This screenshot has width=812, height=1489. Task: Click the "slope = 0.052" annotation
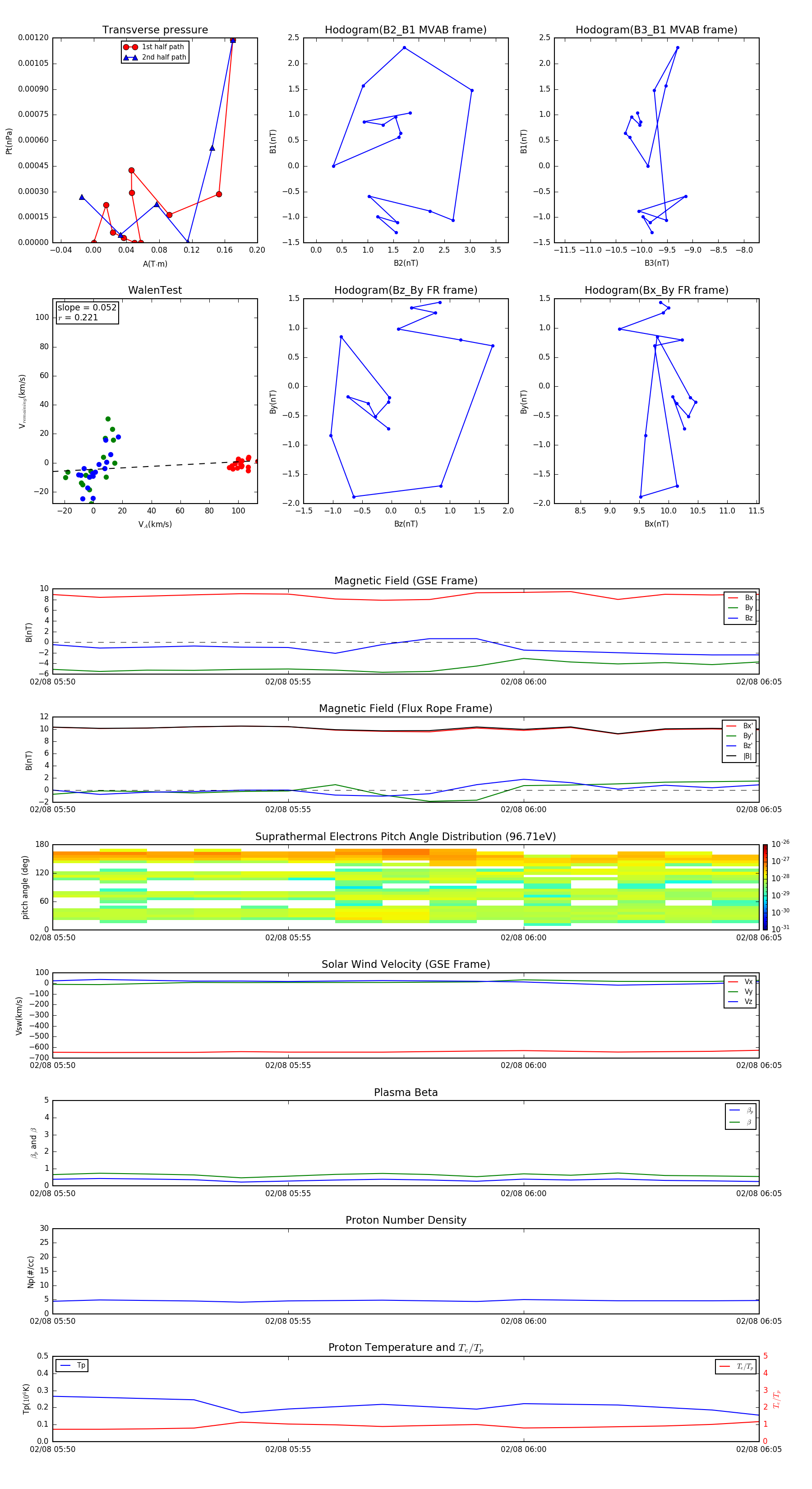[x=87, y=308]
